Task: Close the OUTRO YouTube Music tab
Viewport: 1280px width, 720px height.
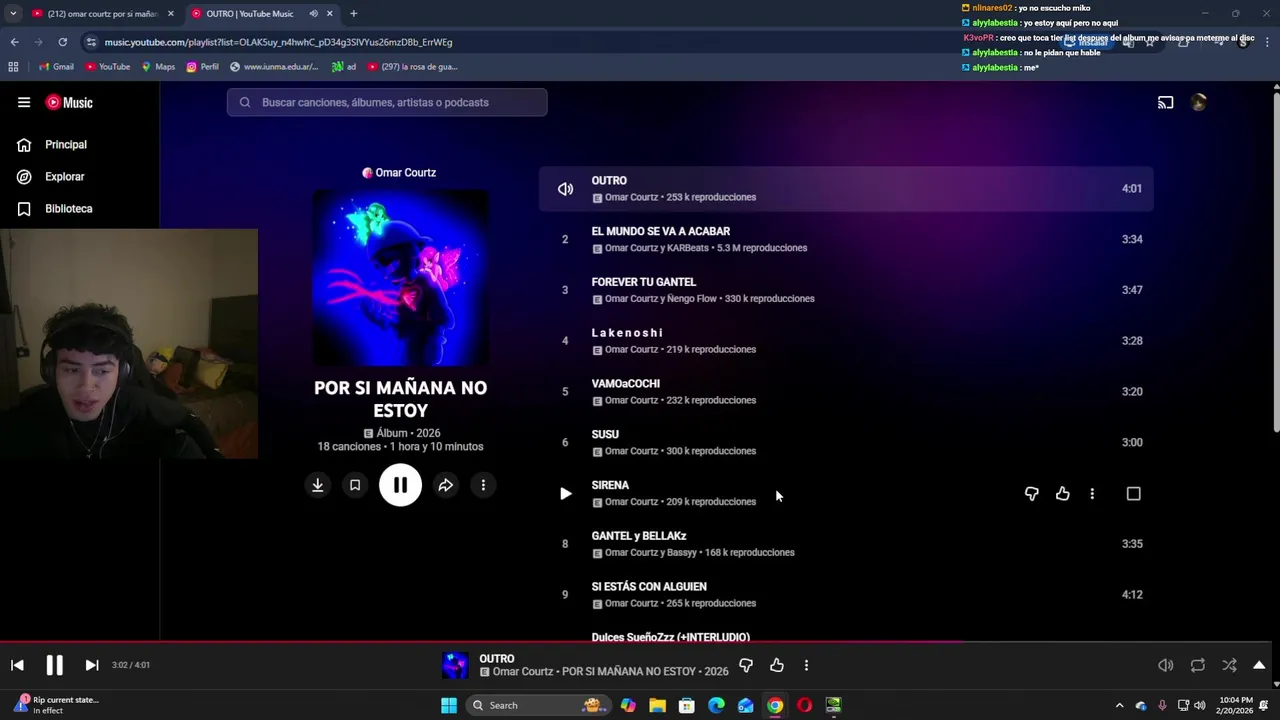Action: click(329, 14)
